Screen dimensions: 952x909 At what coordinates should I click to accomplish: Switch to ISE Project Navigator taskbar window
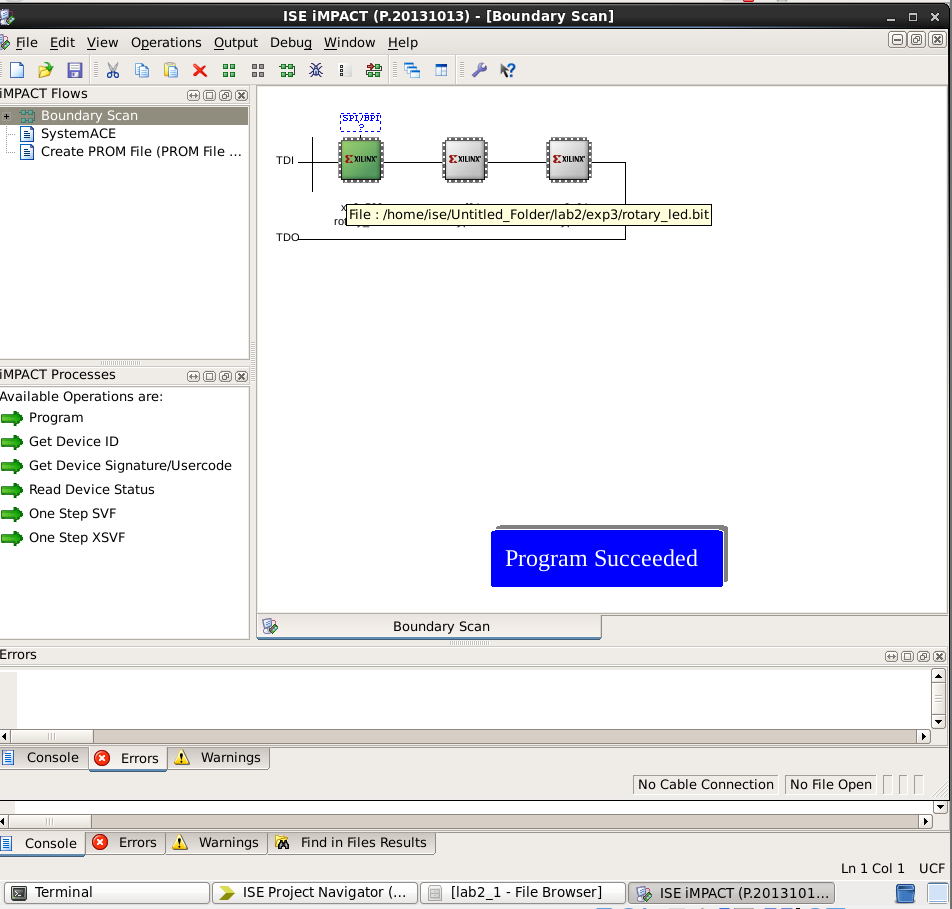[314, 893]
